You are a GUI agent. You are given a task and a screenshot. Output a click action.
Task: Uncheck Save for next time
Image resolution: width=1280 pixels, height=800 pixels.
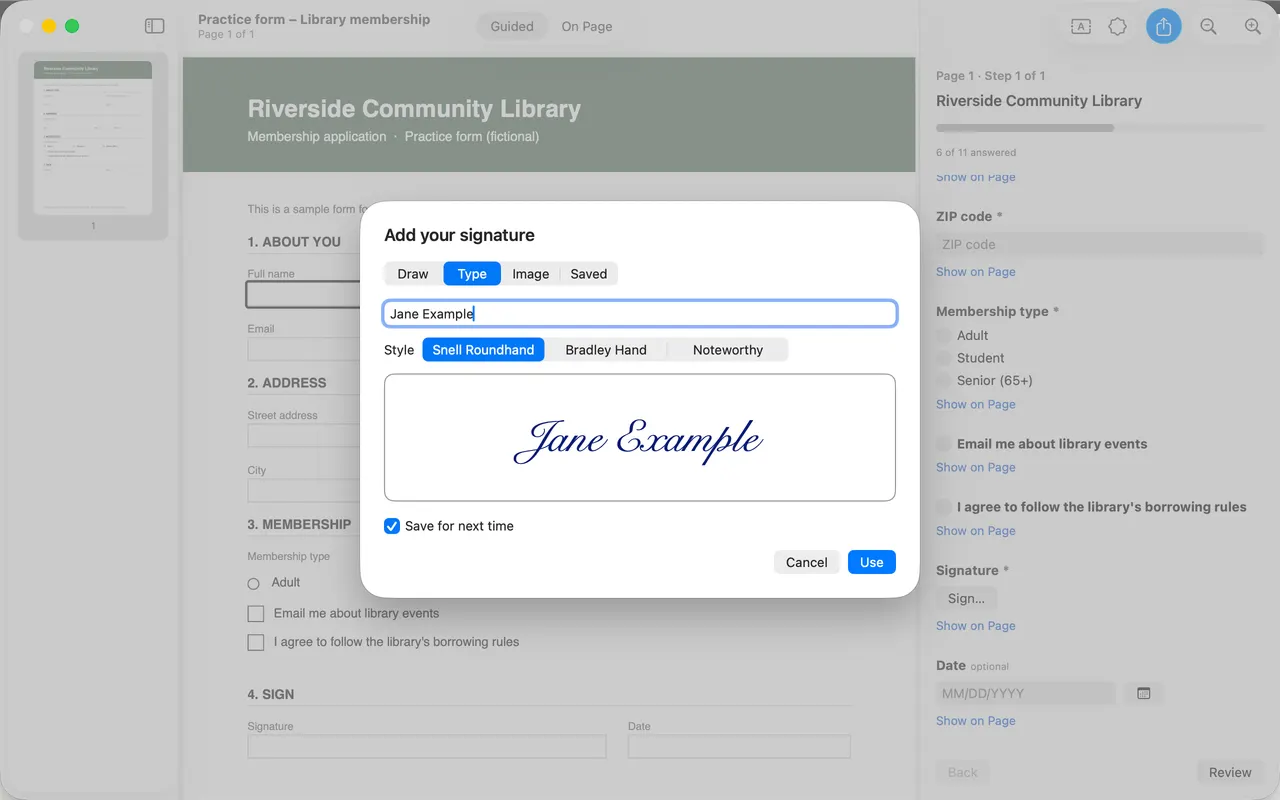[392, 526]
